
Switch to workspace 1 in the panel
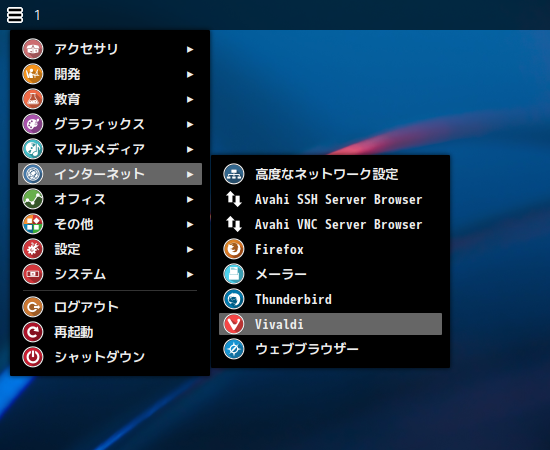click(38, 15)
